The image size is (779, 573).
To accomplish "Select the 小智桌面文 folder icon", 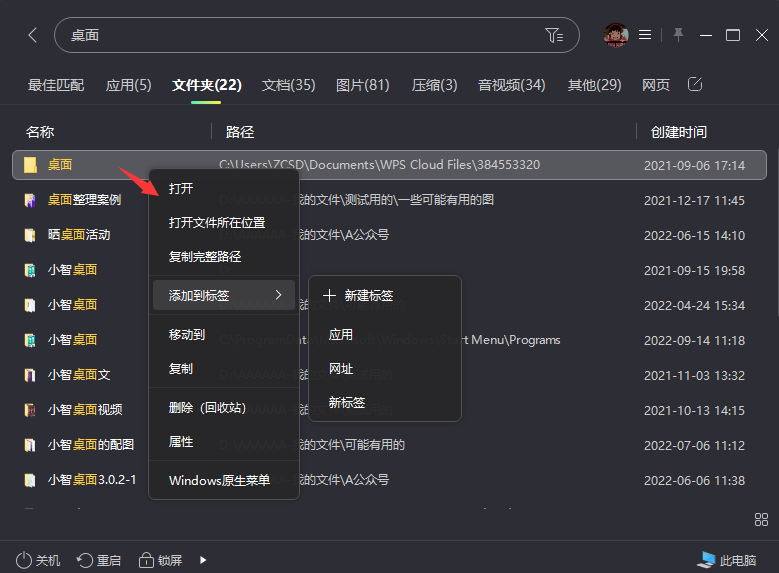I will tap(30, 375).
